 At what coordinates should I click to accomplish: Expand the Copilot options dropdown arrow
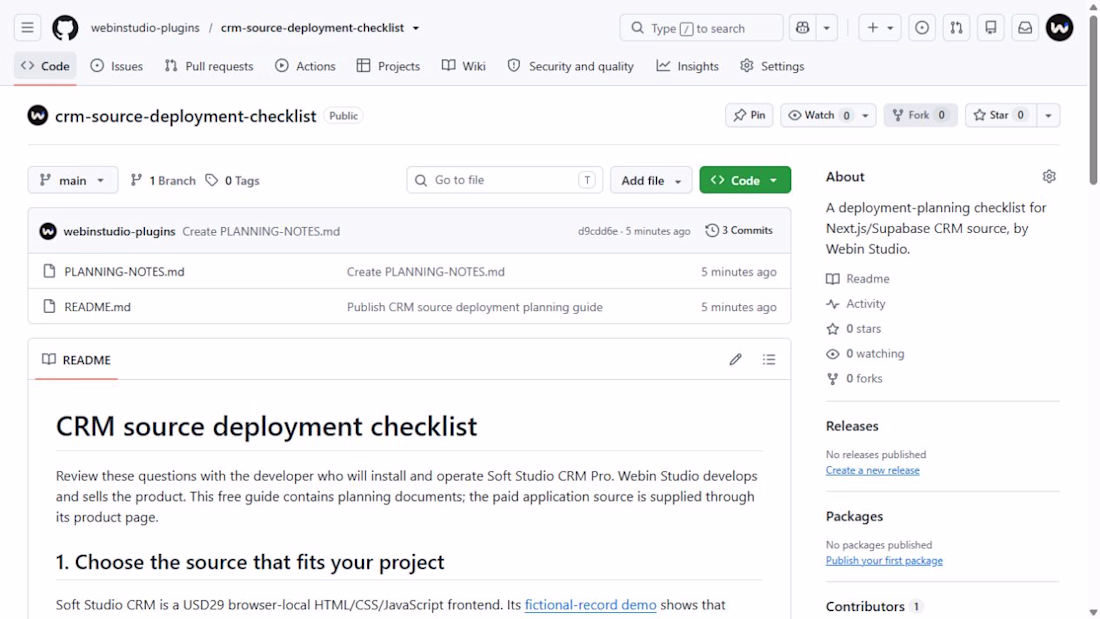coord(826,28)
